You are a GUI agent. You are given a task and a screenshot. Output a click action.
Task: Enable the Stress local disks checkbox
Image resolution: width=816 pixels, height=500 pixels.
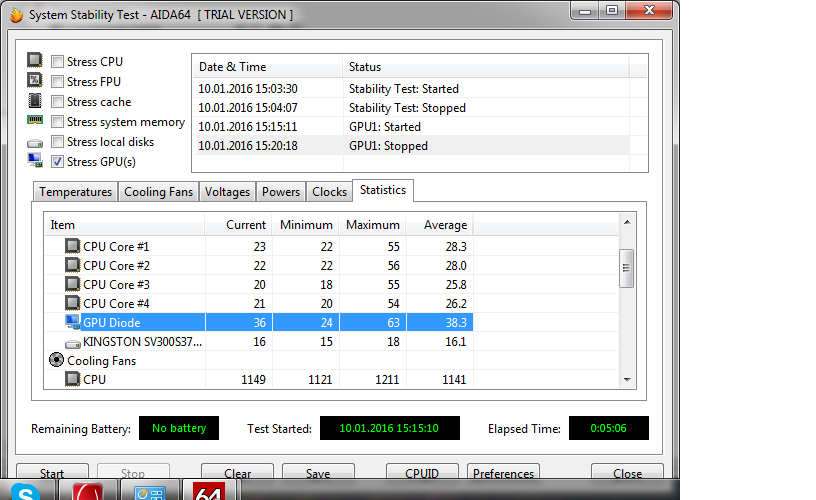pos(57,142)
